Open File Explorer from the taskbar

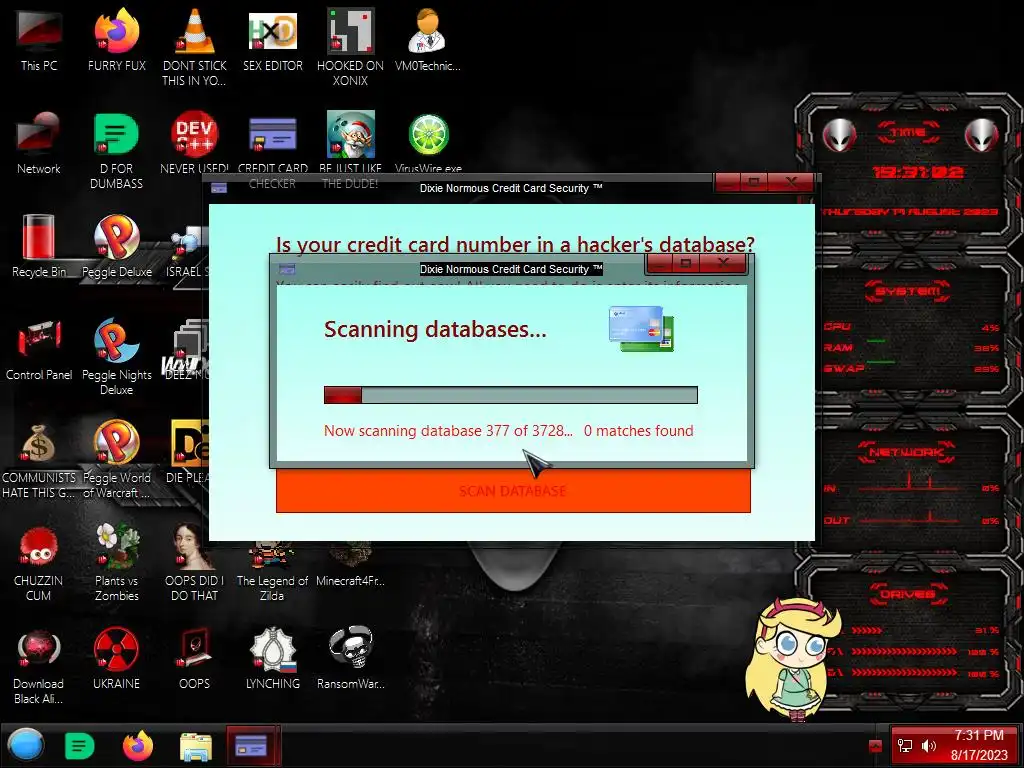195,746
